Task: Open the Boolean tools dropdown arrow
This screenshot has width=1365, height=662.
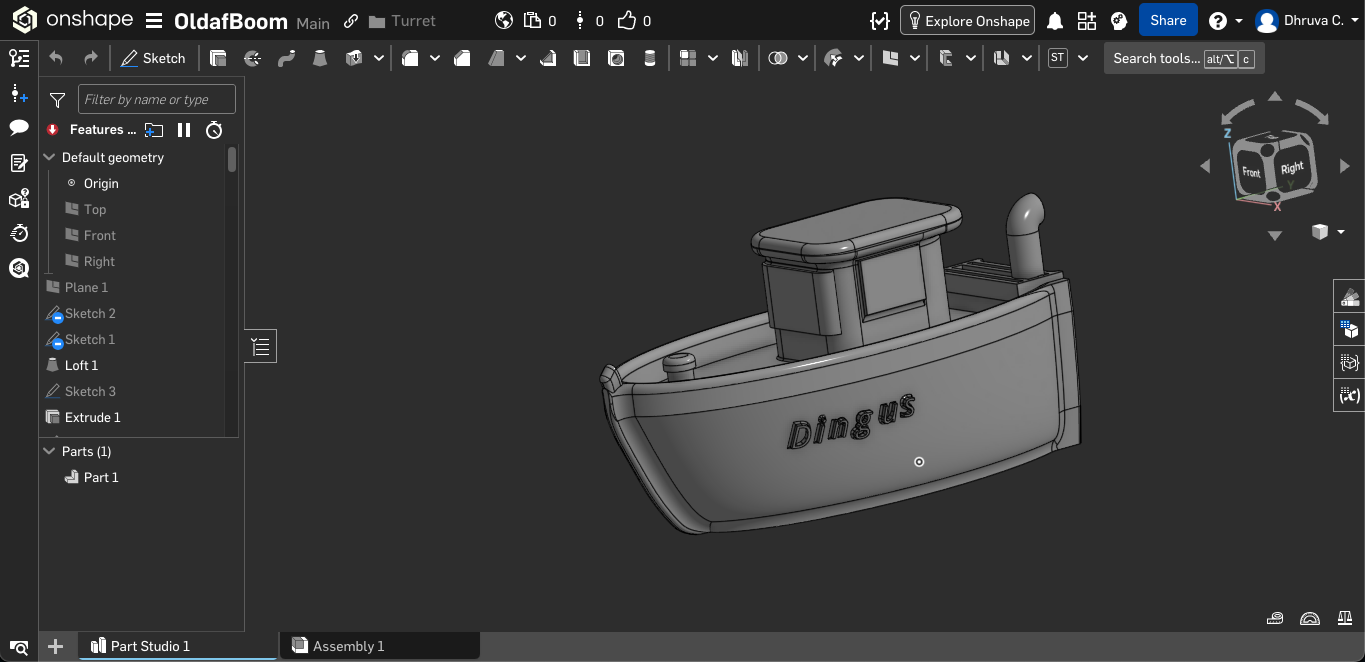Action: point(803,58)
